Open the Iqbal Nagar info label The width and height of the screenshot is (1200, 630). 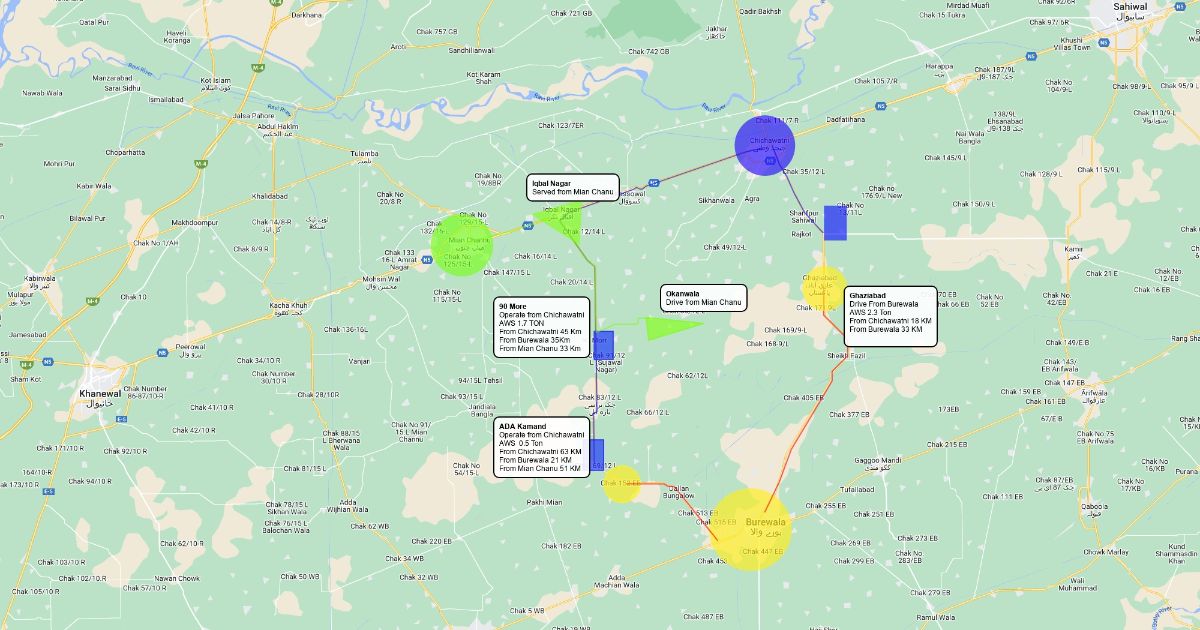point(573,187)
